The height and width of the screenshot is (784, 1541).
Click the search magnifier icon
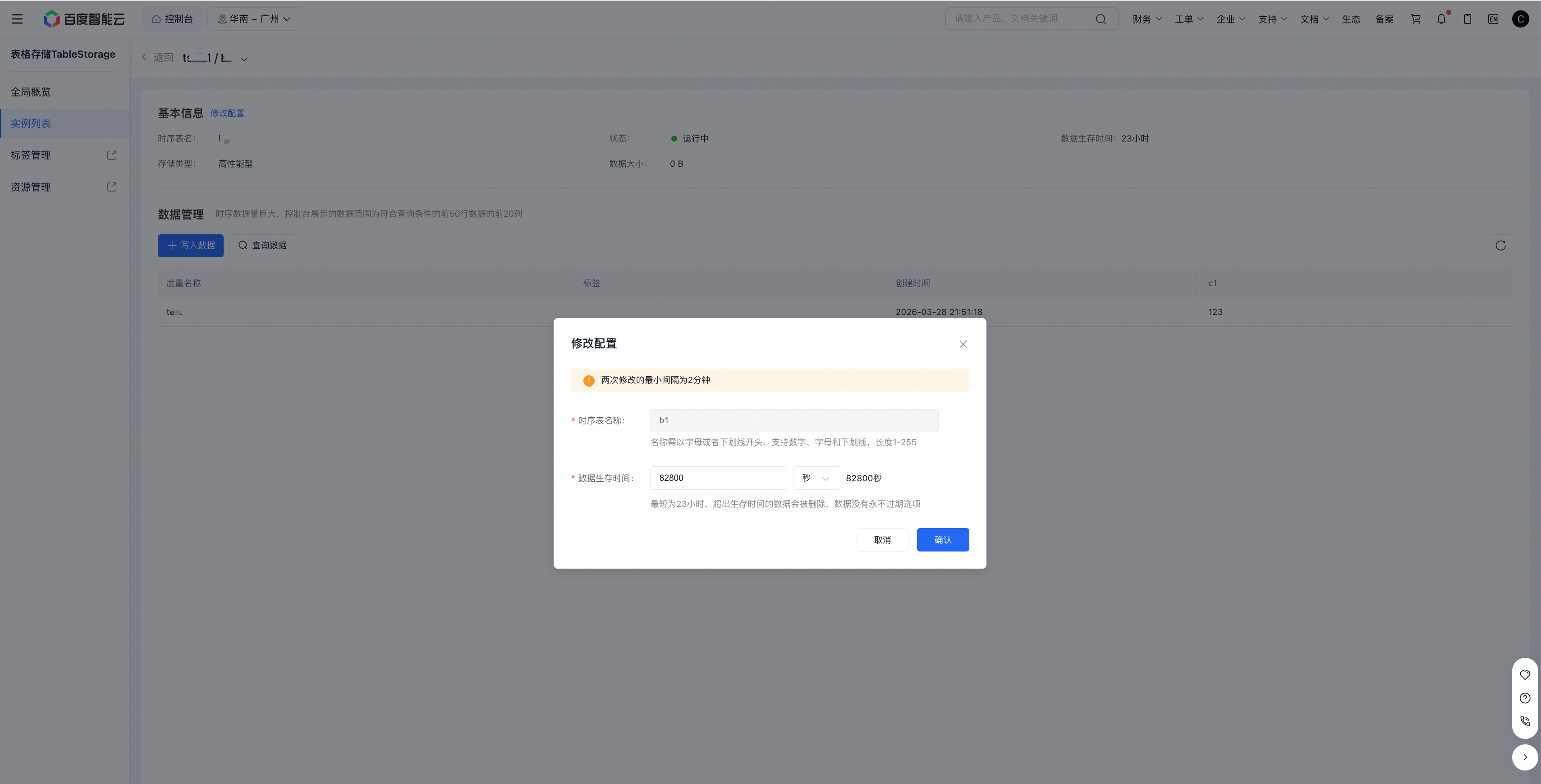click(1100, 19)
